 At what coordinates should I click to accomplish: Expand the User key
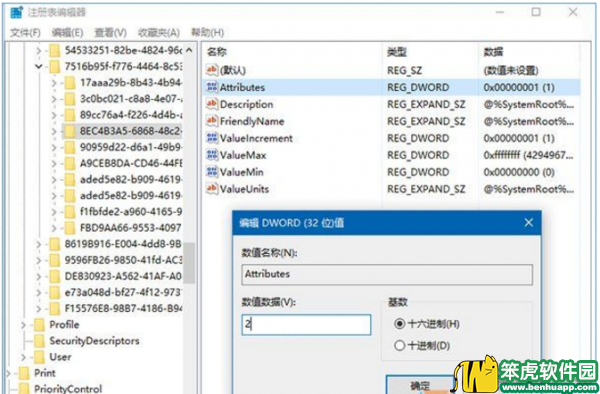pos(23,357)
